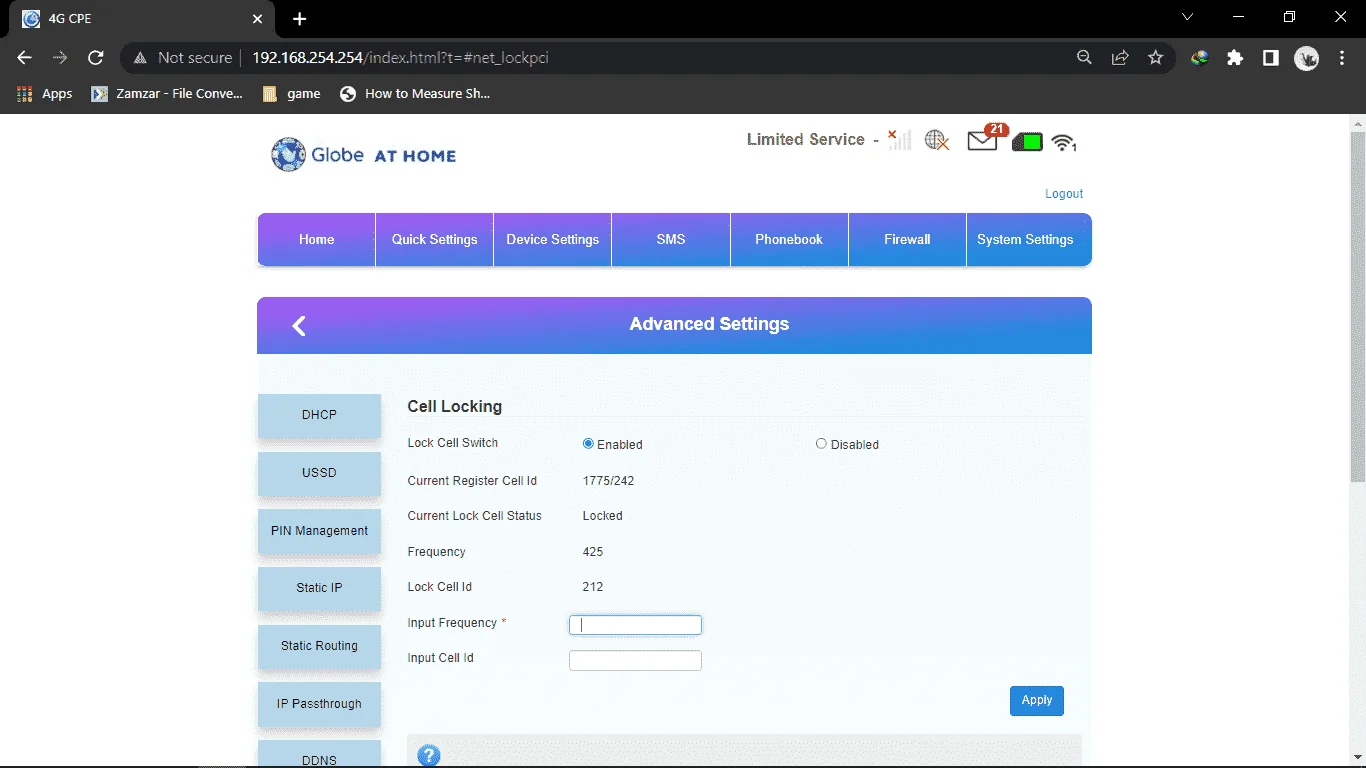
Task: Select the Enabled radio for Lock Cell Switch
Action: click(588, 443)
